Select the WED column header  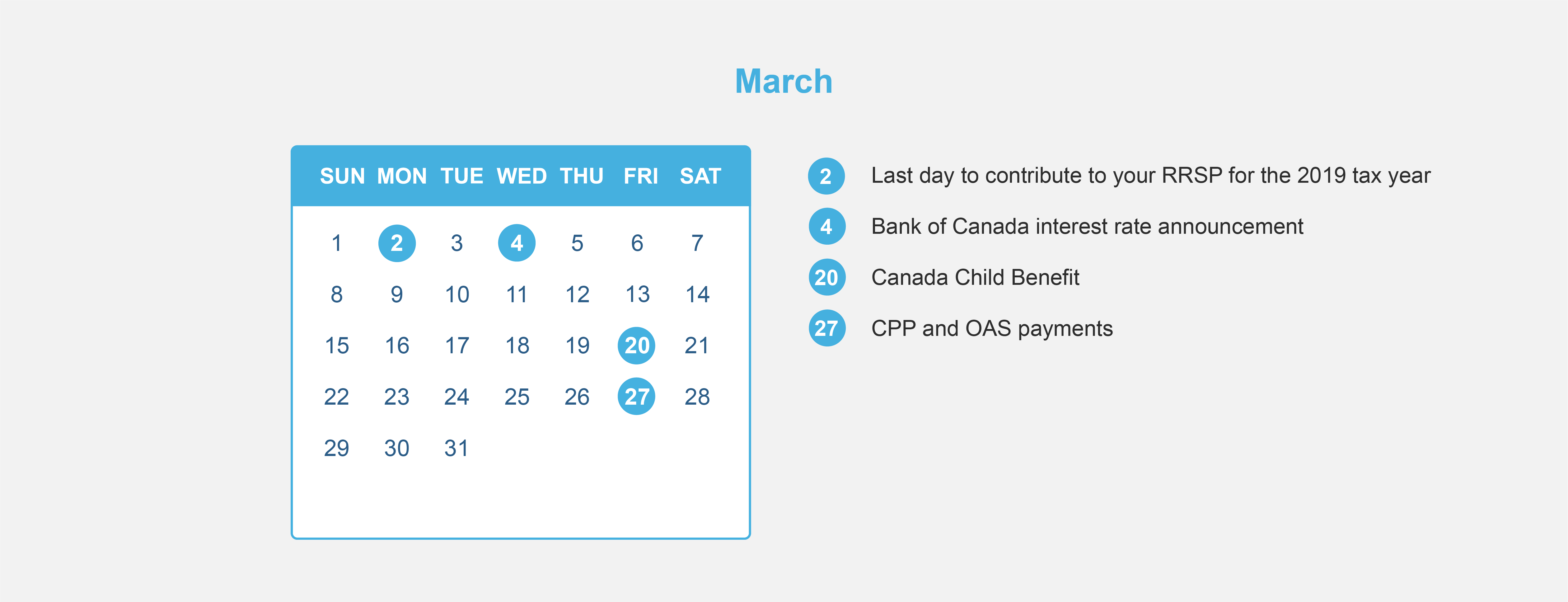tap(522, 176)
